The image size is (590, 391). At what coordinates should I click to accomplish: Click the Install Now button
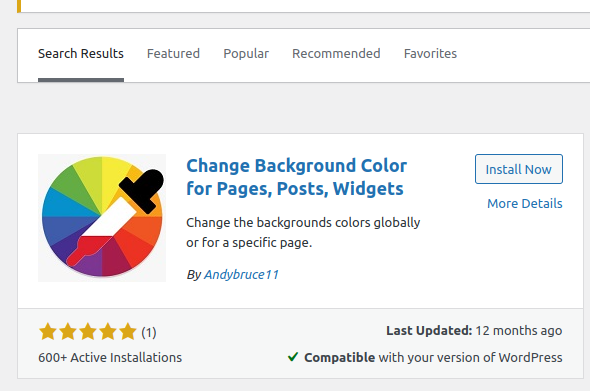(519, 169)
